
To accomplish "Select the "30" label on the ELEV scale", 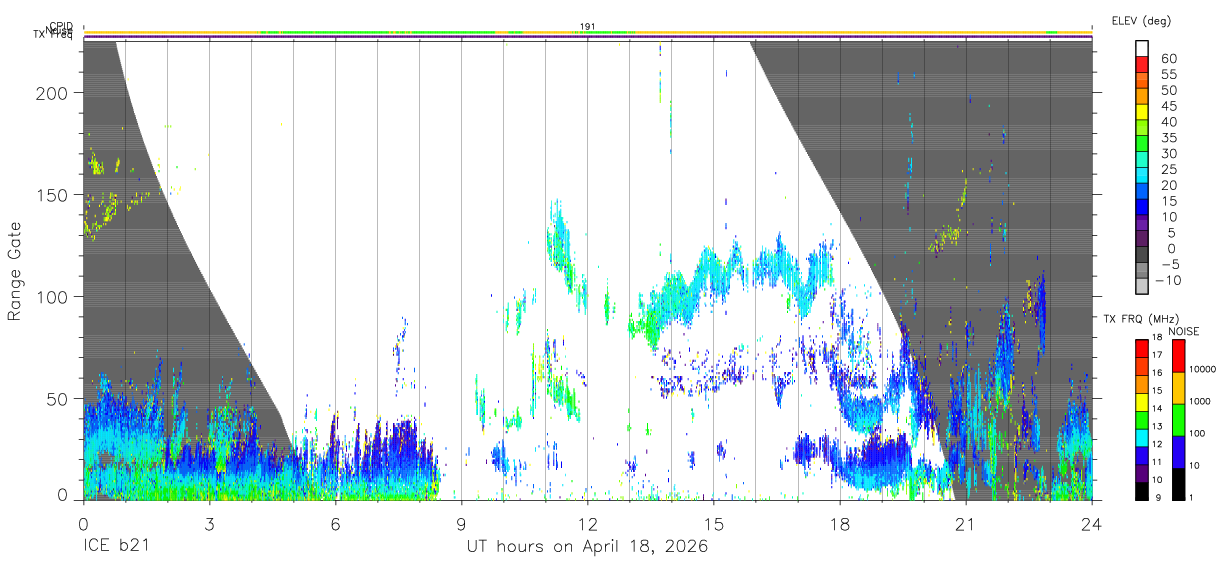I will 1168,153.
